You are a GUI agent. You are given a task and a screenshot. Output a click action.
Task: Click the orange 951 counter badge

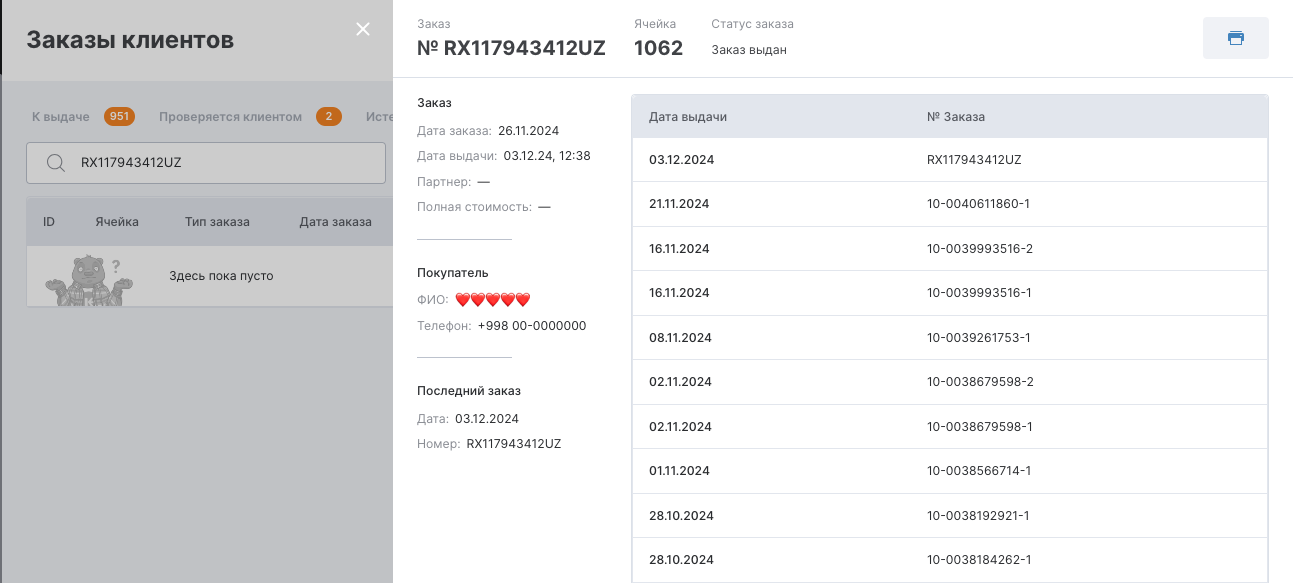(x=119, y=117)
